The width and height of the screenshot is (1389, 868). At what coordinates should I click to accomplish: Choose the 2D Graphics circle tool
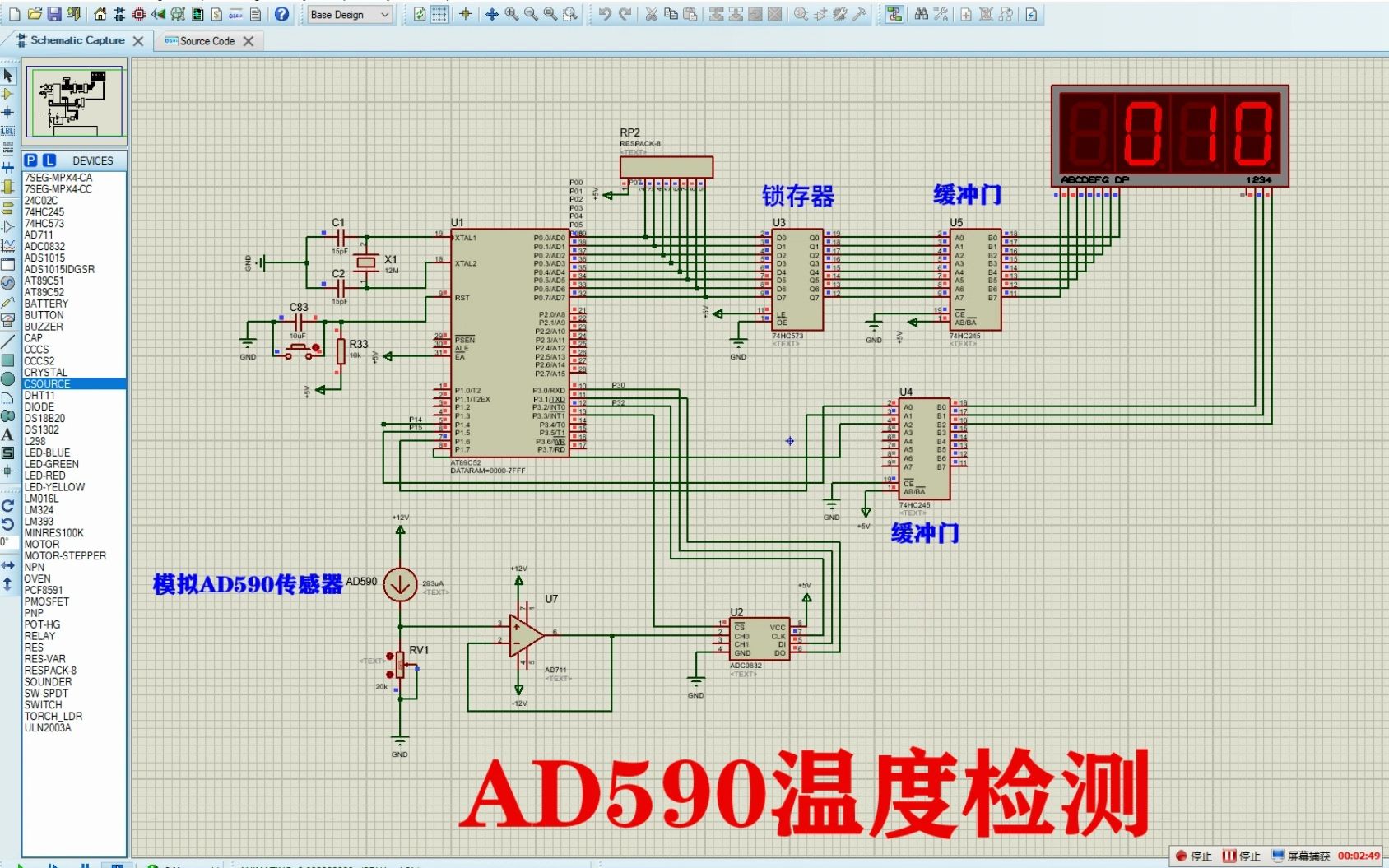(x=8, y=378)
